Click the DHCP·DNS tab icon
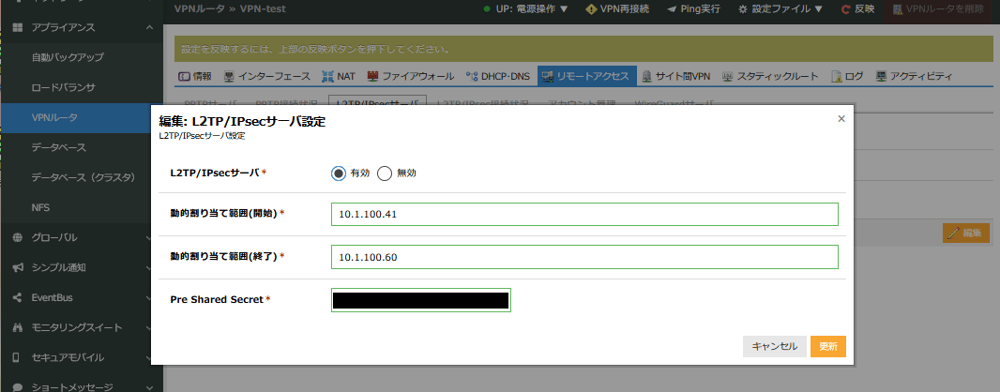 click(x=472, y=76)
